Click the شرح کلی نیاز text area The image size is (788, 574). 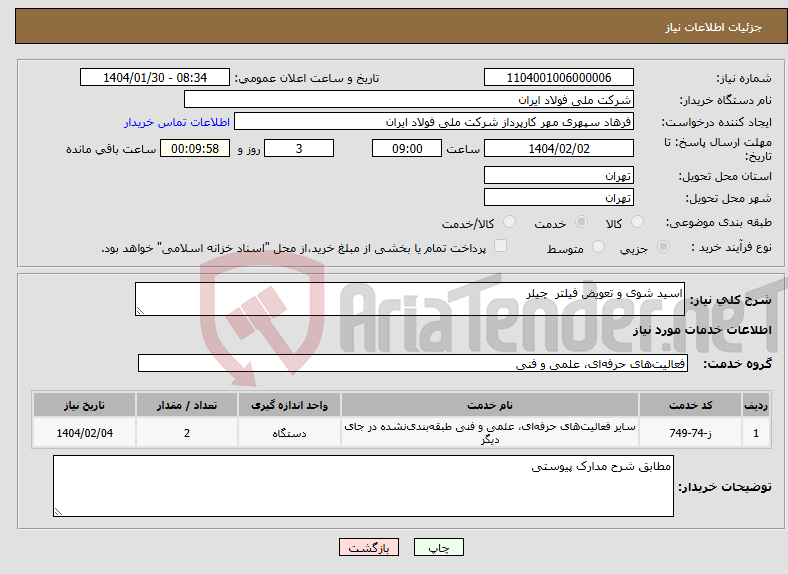tap(410, 299)
